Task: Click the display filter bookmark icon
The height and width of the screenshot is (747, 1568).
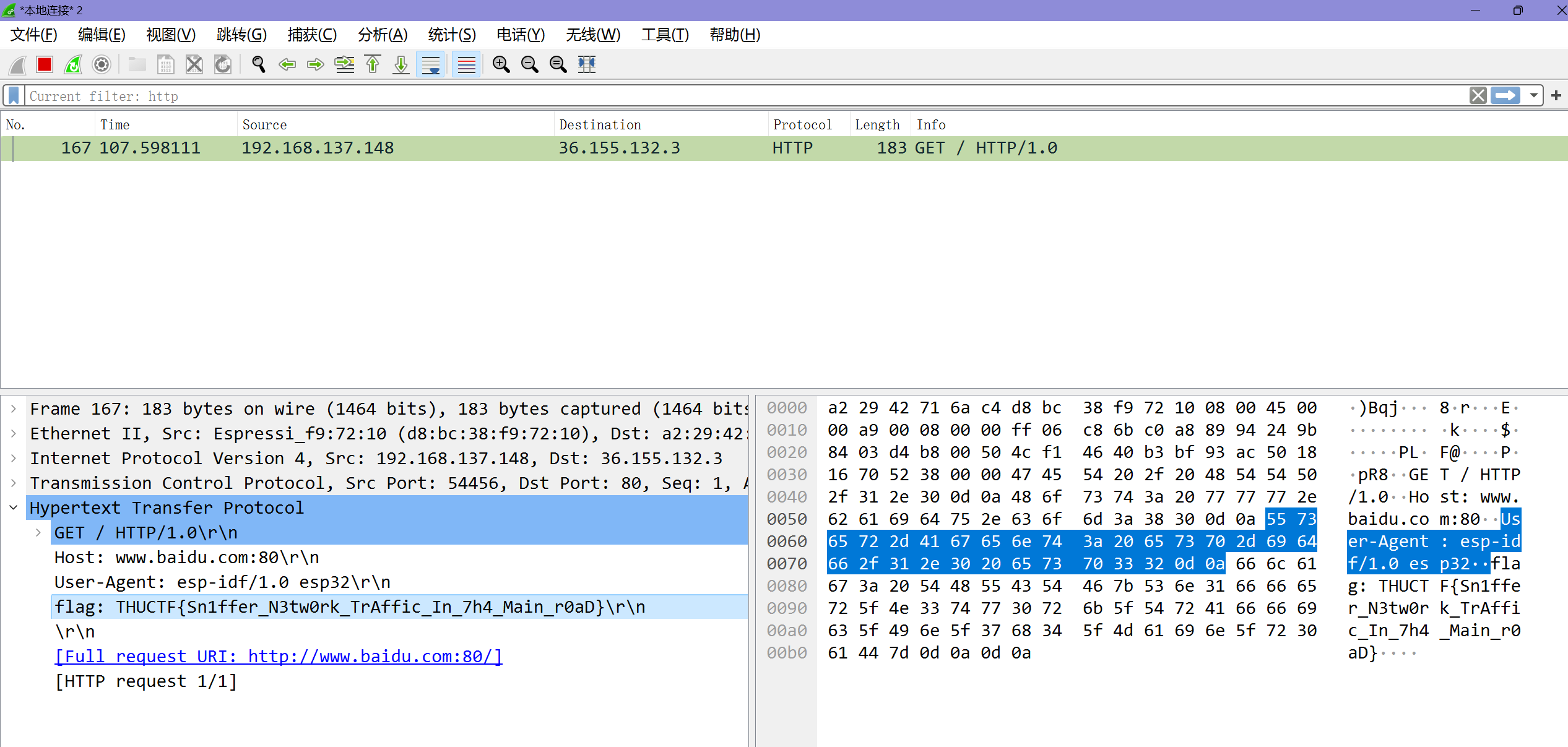Action: click(x=14, y=96)
